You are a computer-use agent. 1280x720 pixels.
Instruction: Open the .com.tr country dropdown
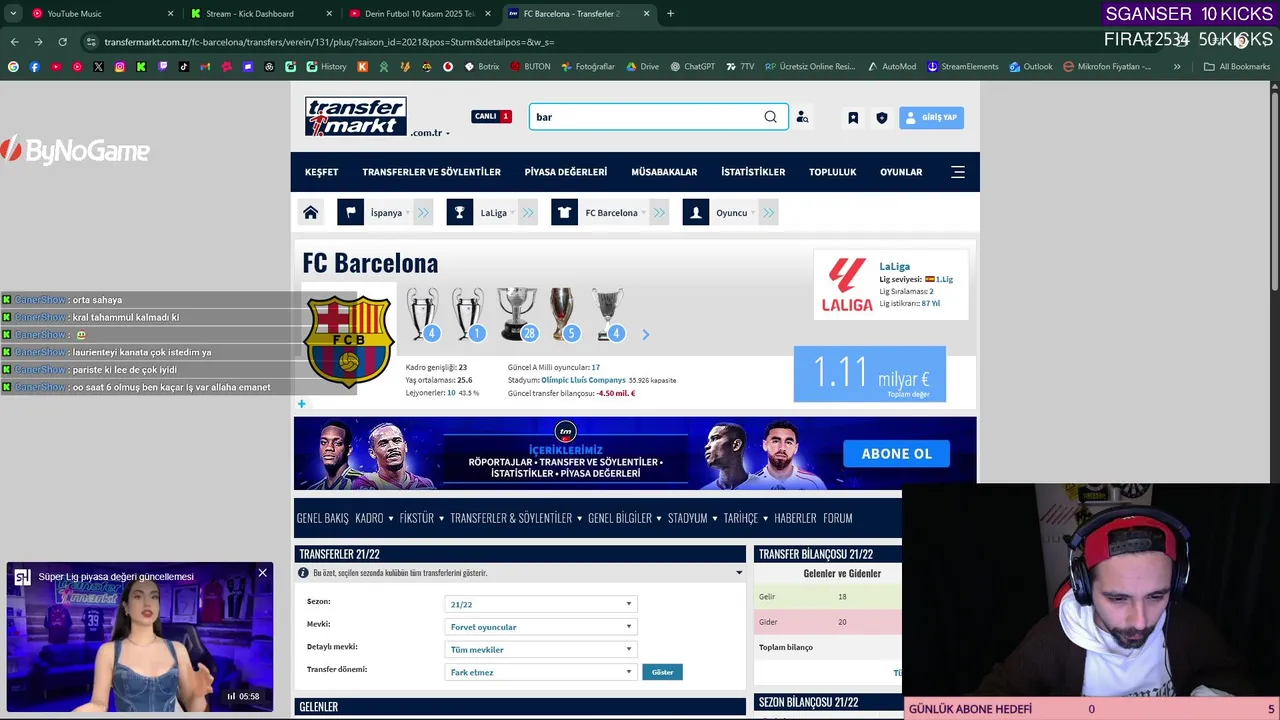[430, 133]
